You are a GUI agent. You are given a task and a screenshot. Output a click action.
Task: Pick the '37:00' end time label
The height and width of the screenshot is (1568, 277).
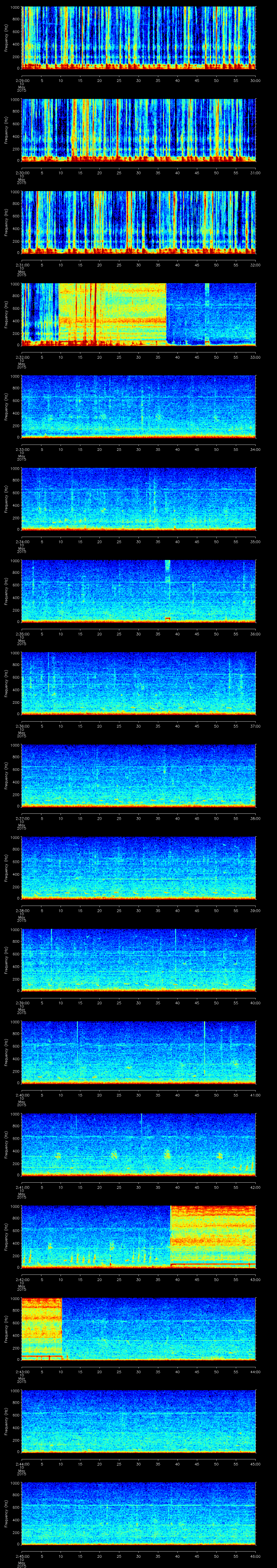pyautogui.click(x=255, y=726)
